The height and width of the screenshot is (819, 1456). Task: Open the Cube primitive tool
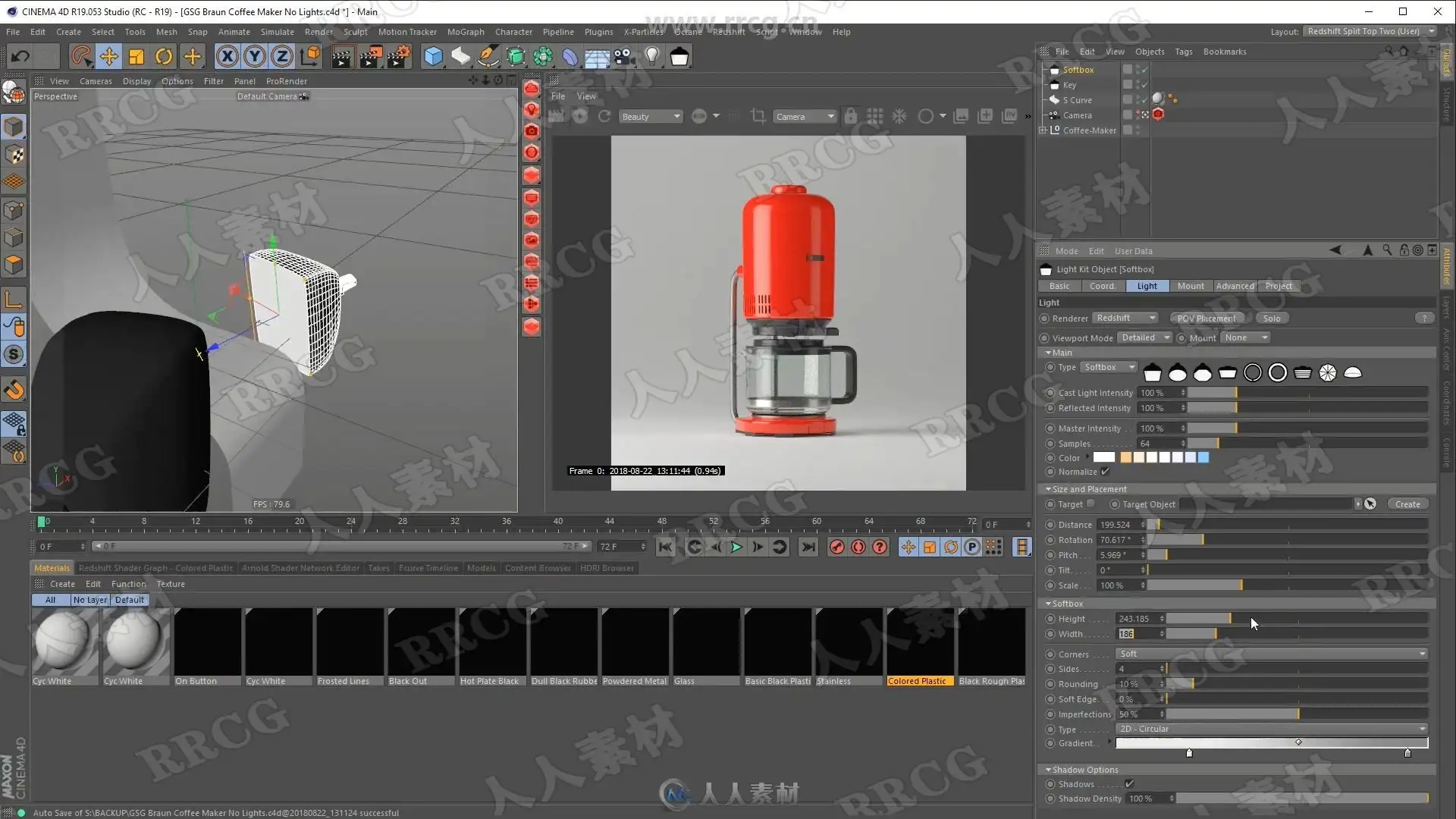(433, 56)
